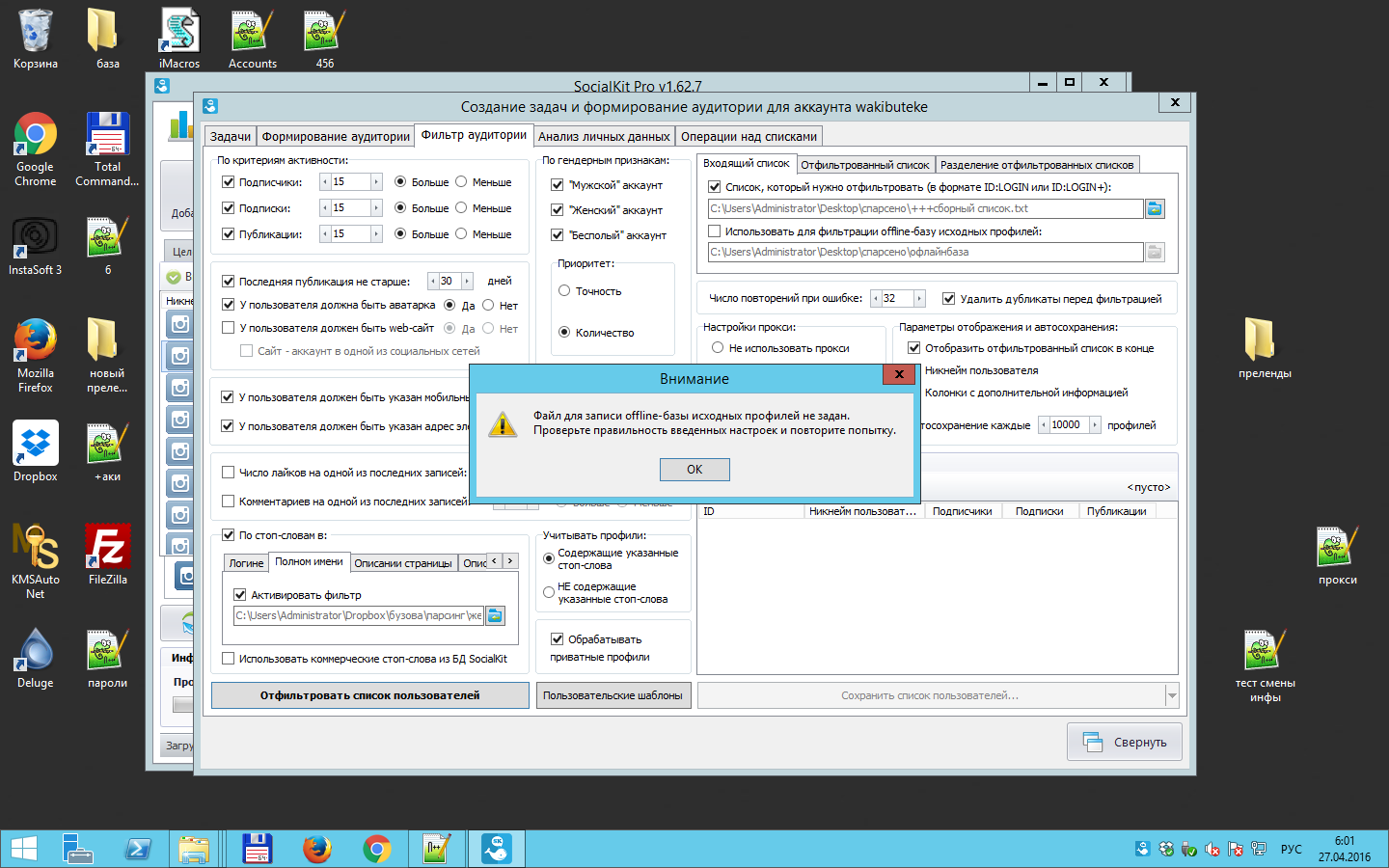Open the Dropbox desktop shortcut
1389x868 pixels.
point(36,451)
